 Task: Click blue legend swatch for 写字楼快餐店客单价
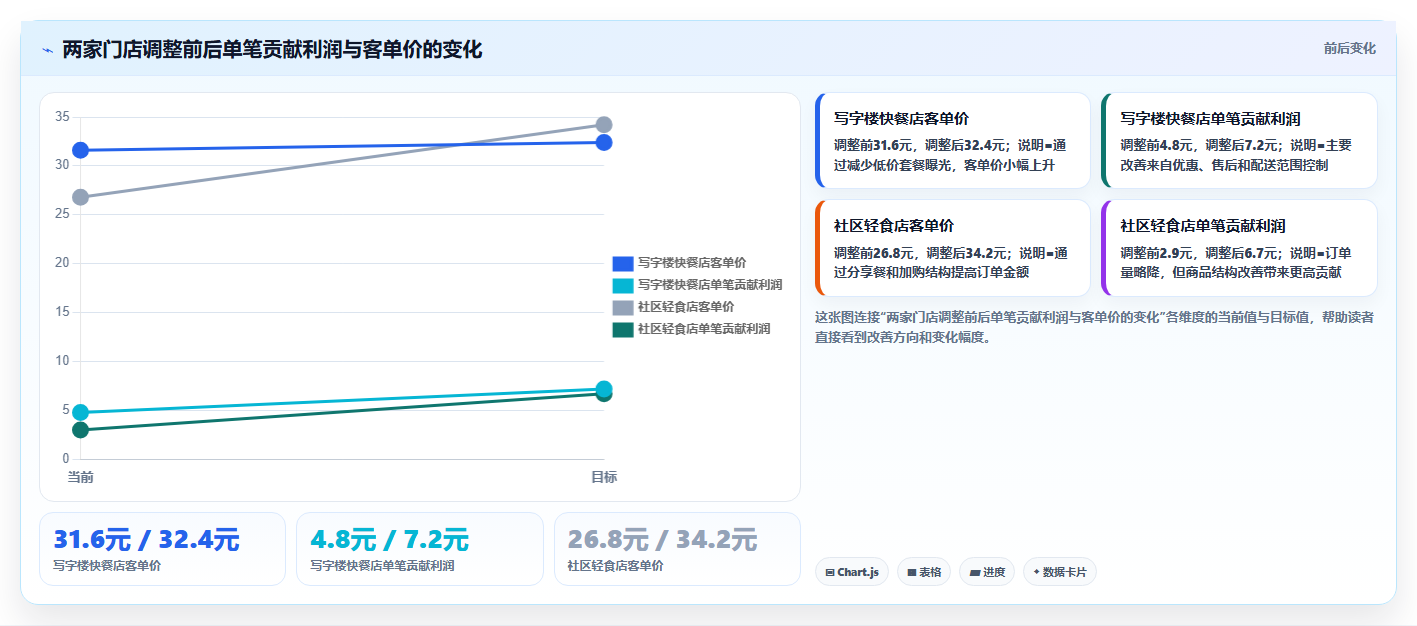pyautogui.click(x=623, y=263)
